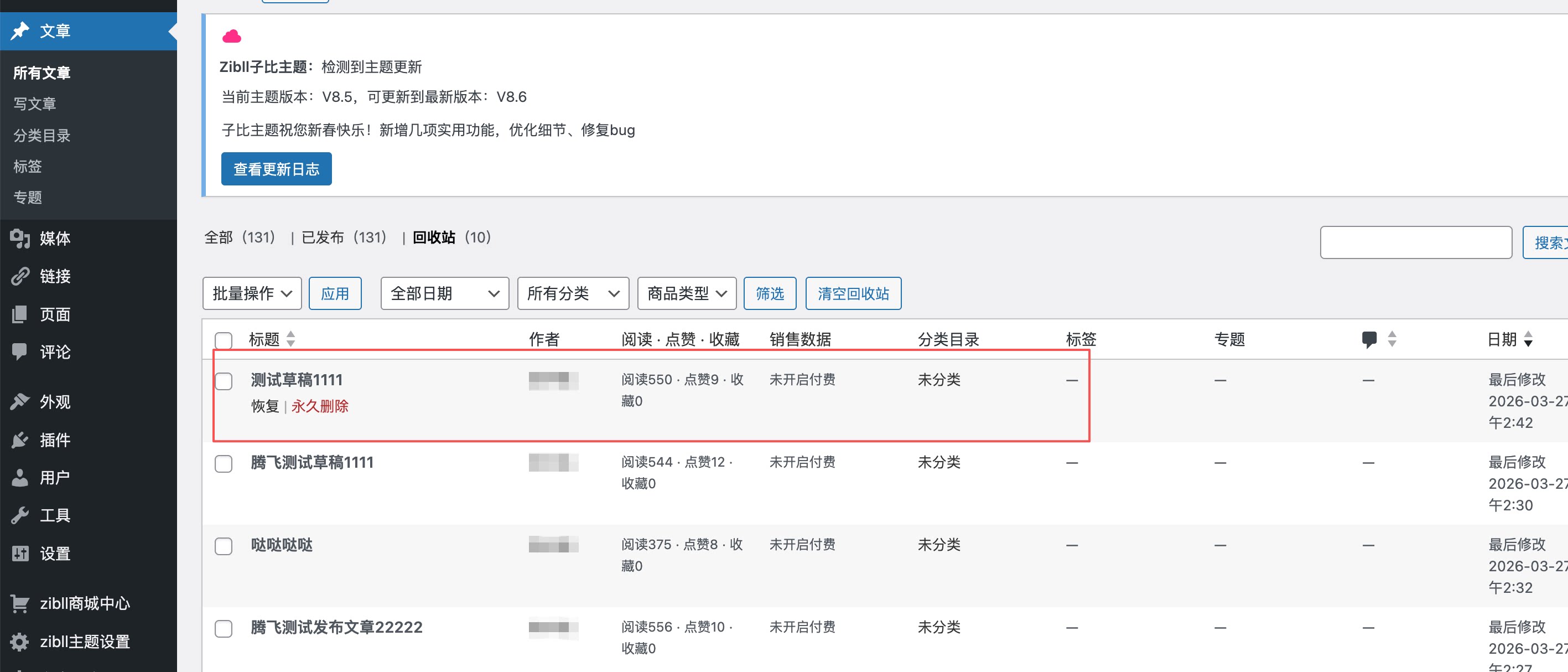Open the zibll商城中心 shopping cart icon
This screenshot has width=1568, height=672.
20,603
